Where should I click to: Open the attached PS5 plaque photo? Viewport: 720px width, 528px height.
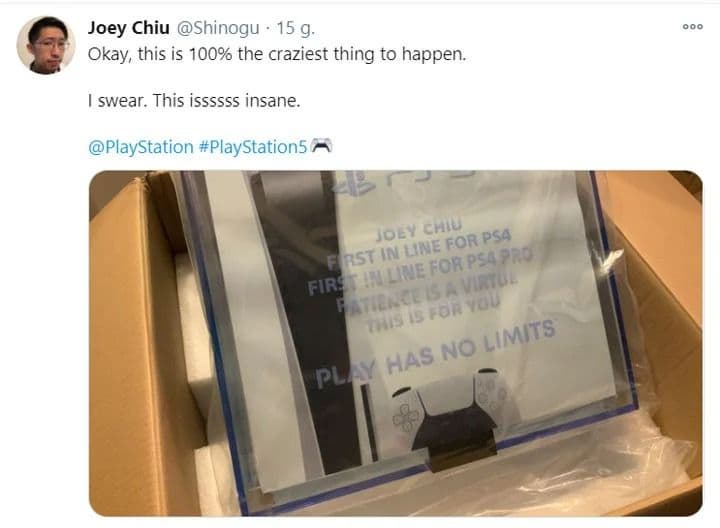[395, 343]
